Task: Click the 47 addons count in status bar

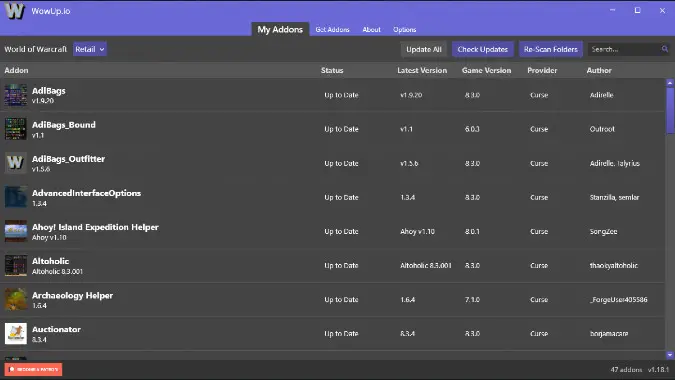Action: click(626, 370)
